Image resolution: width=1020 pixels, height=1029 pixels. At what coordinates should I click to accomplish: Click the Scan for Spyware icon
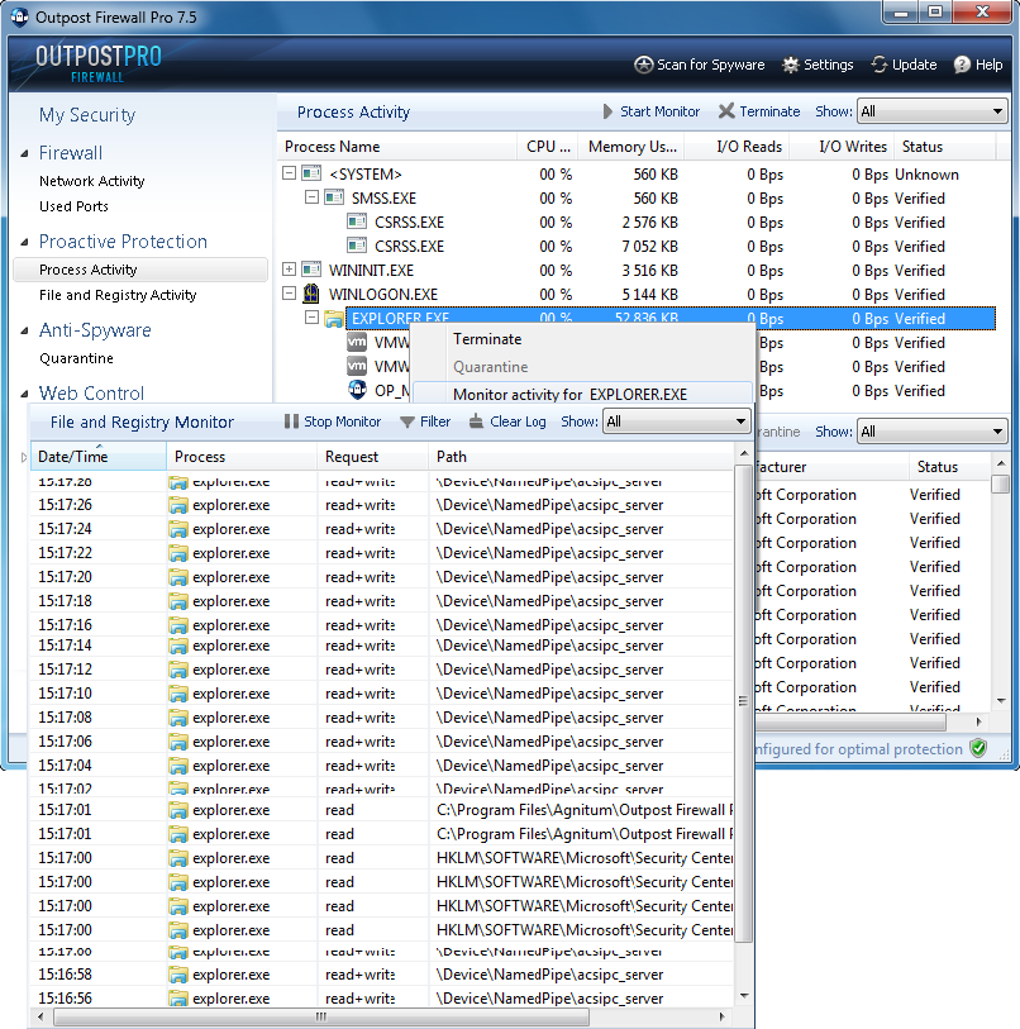[x=643, y=64]
